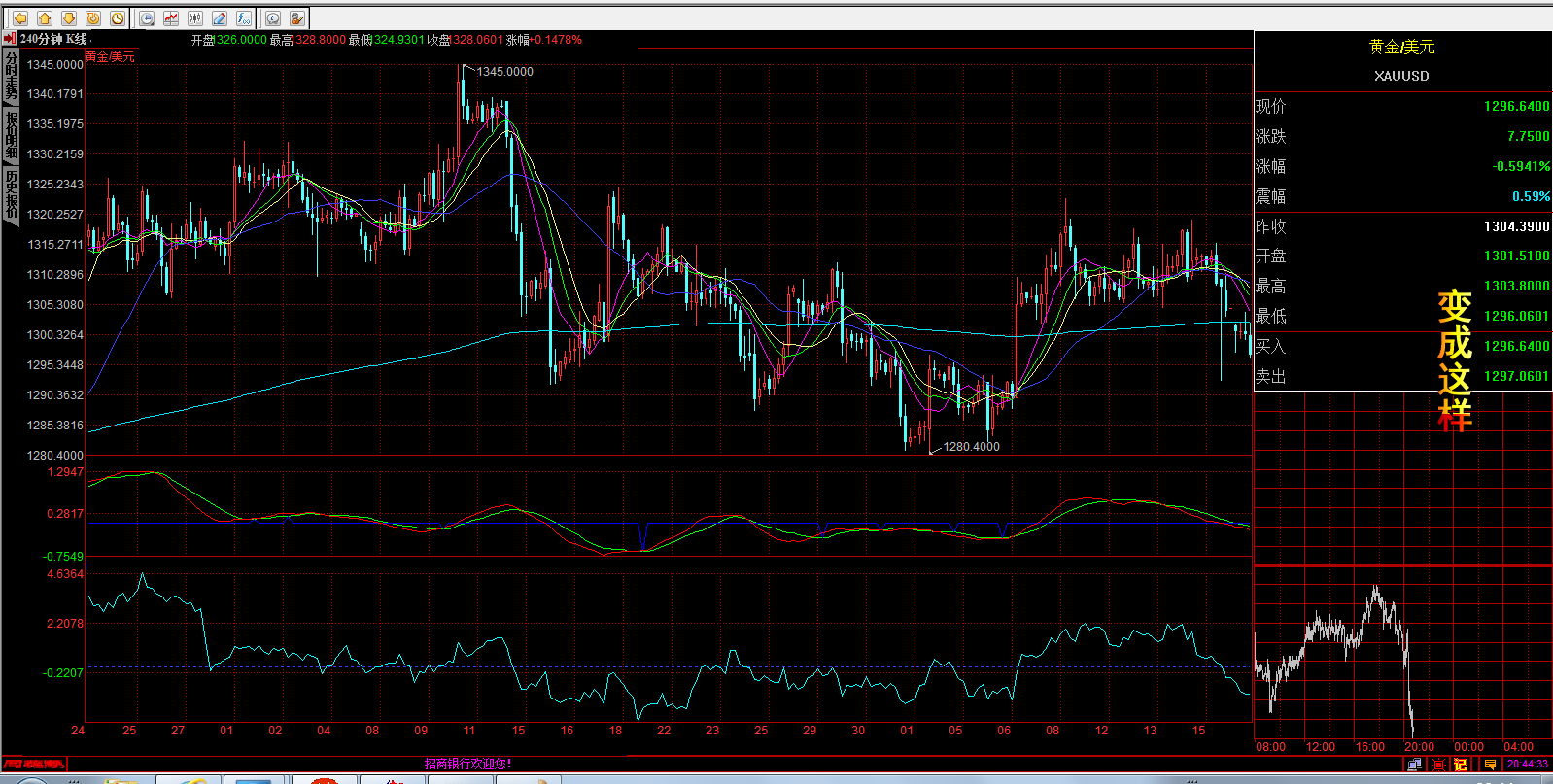Click the yellow 记 status bar icon

pos(1461,765)
